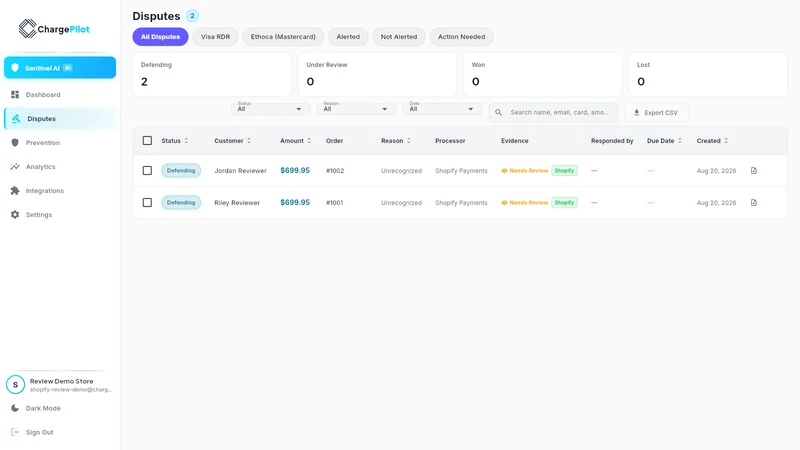The height and width of the screenshot is (450, 800).
Task: Click the Disputes gavel icon
Action: pos(16,118)
